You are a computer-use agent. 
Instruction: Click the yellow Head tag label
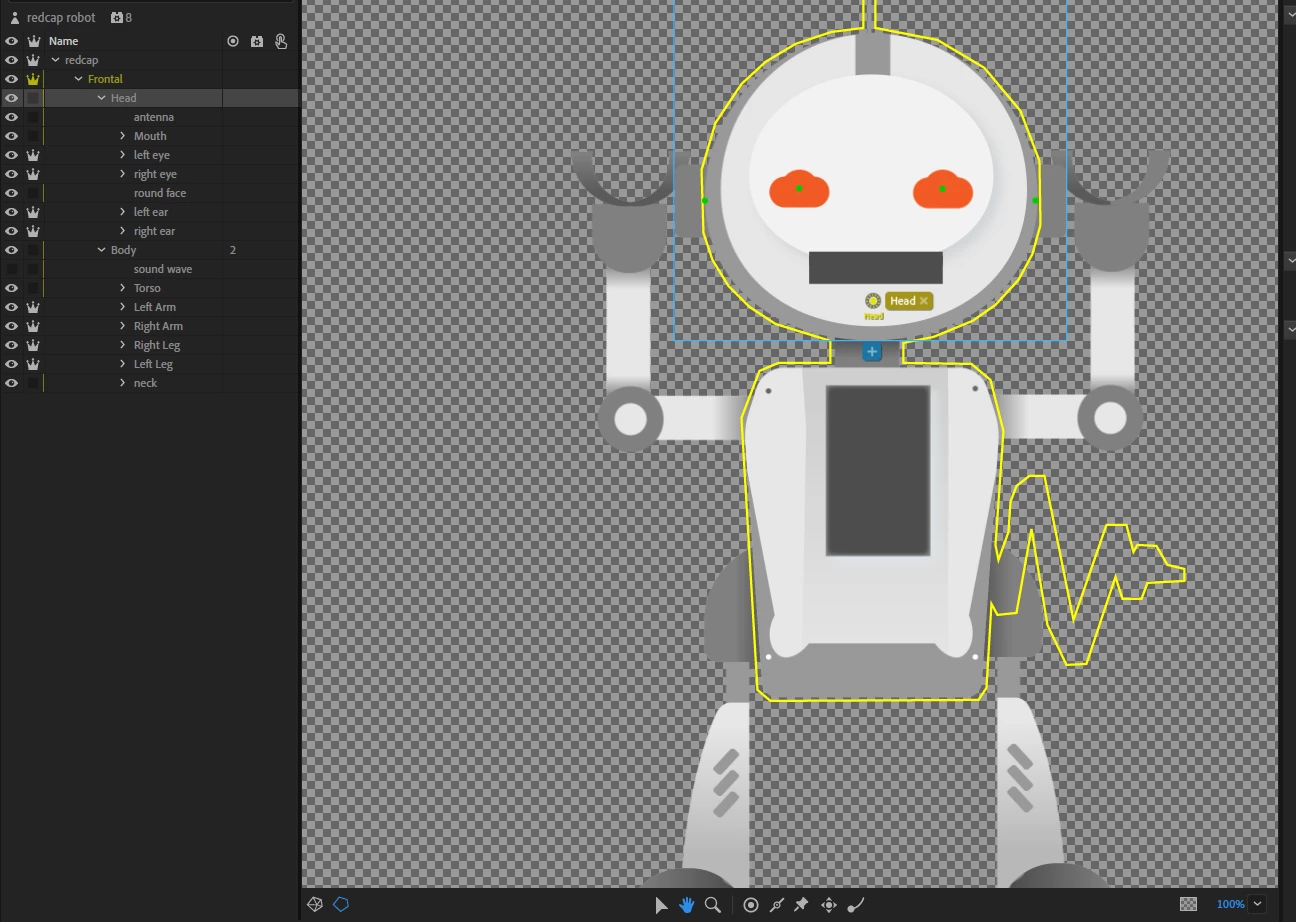902,301
